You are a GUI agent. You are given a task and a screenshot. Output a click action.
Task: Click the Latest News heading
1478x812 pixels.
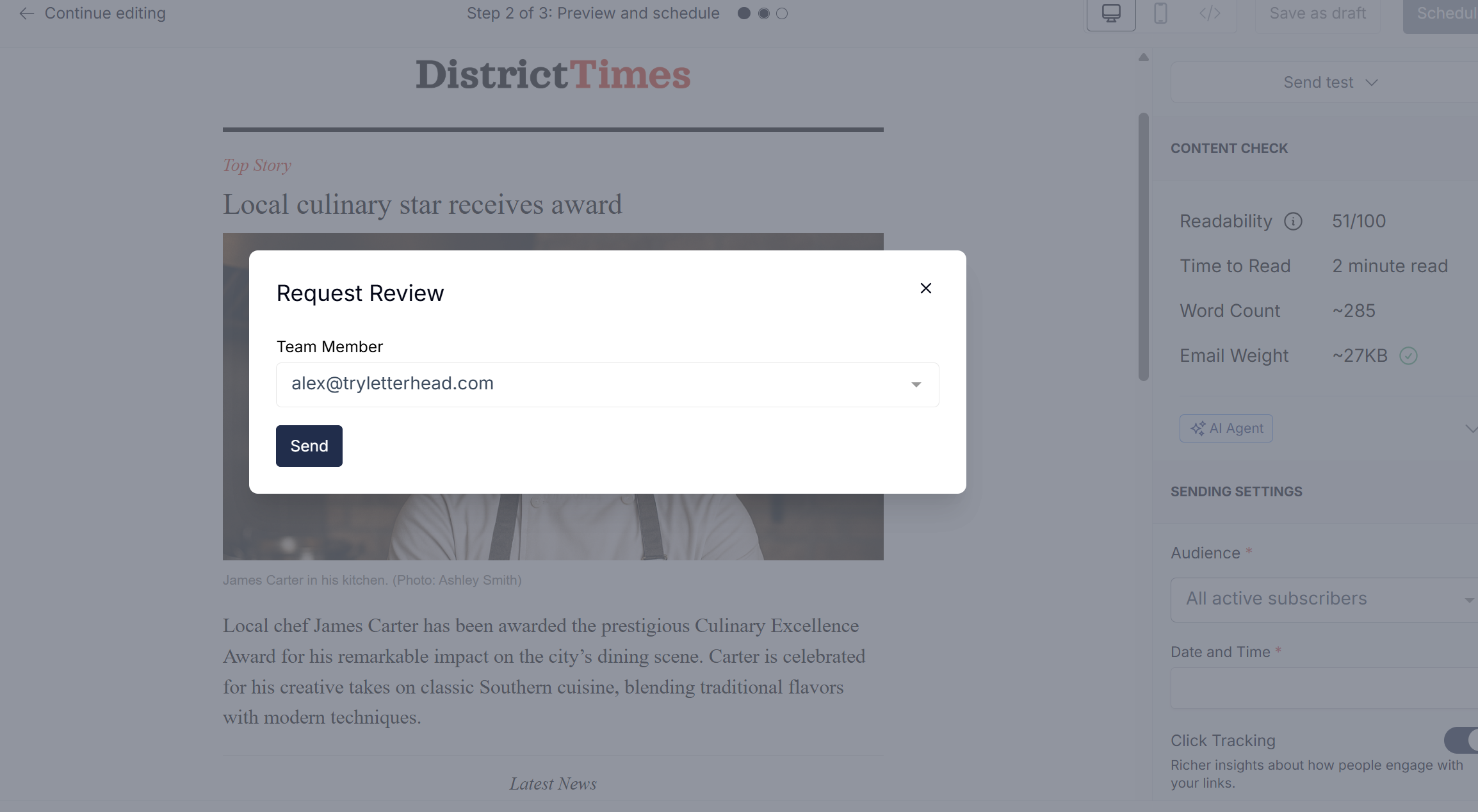(553, 784)
